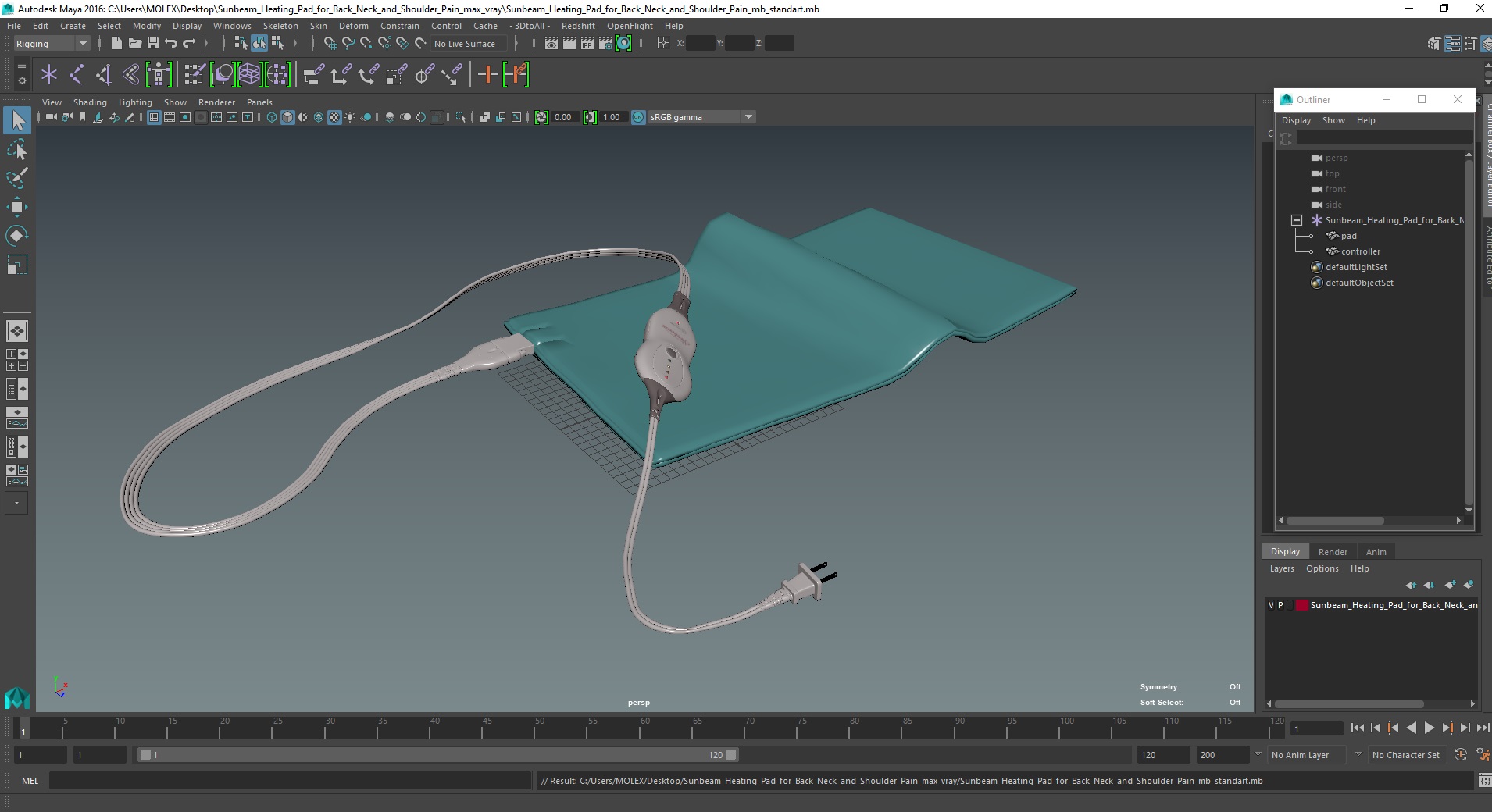Click Go to start of playback range
The height and width of the screenshot is (812, 1492).
(1357, 728)
